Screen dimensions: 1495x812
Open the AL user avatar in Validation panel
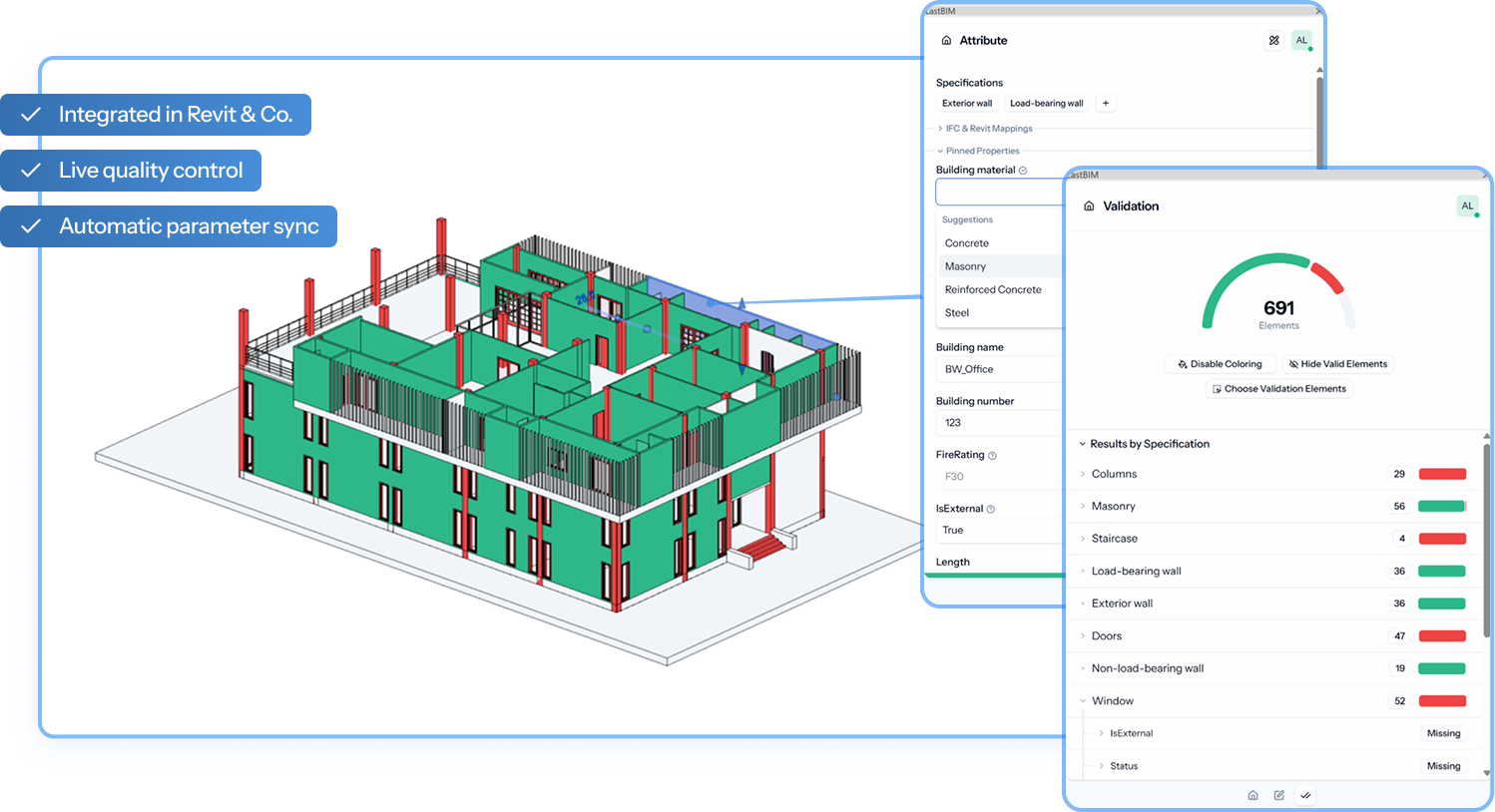(x=1467, y=206)
